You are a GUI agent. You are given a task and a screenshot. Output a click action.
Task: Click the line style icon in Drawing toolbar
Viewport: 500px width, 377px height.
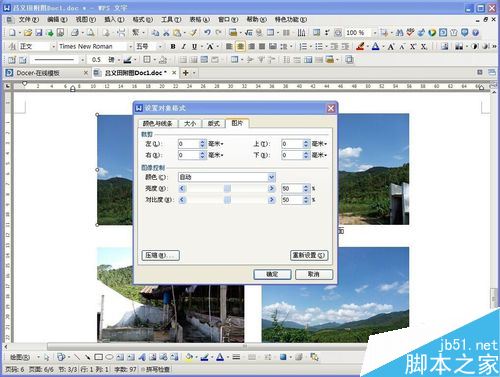[236, 357]
